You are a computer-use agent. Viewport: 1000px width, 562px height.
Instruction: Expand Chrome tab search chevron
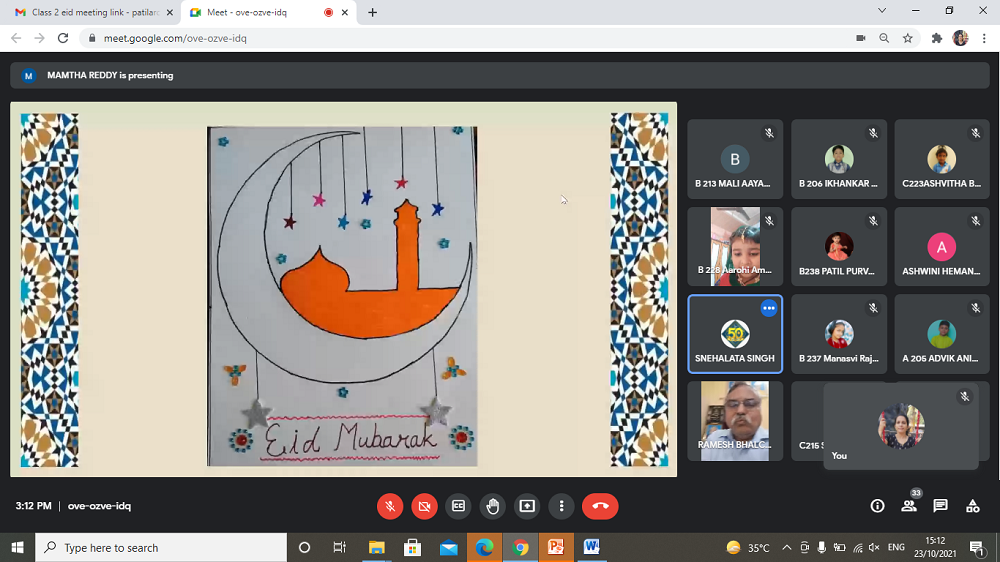point(881,11)
